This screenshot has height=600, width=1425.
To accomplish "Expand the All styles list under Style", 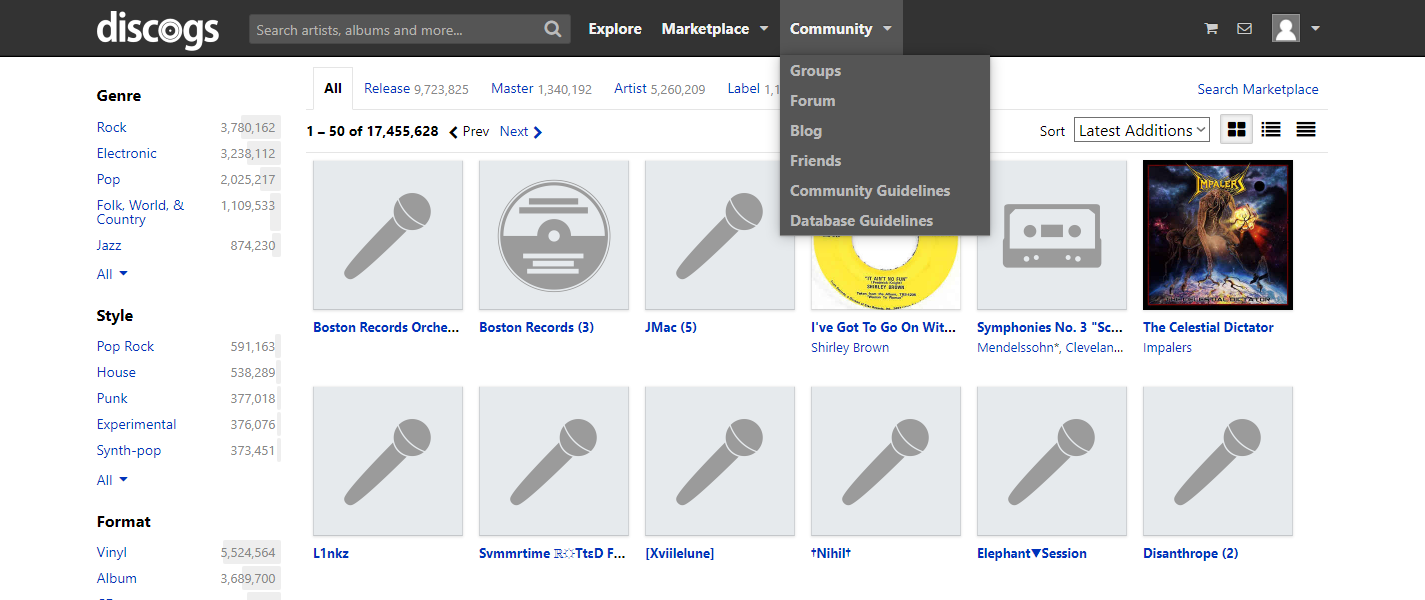I will pyautogui.click(x=112, y=480).
